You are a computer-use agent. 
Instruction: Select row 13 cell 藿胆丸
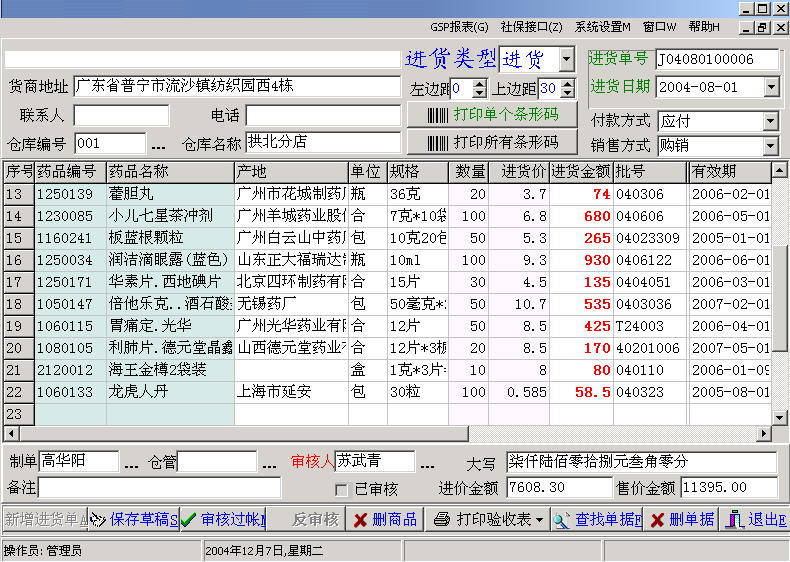pos(170,194)
